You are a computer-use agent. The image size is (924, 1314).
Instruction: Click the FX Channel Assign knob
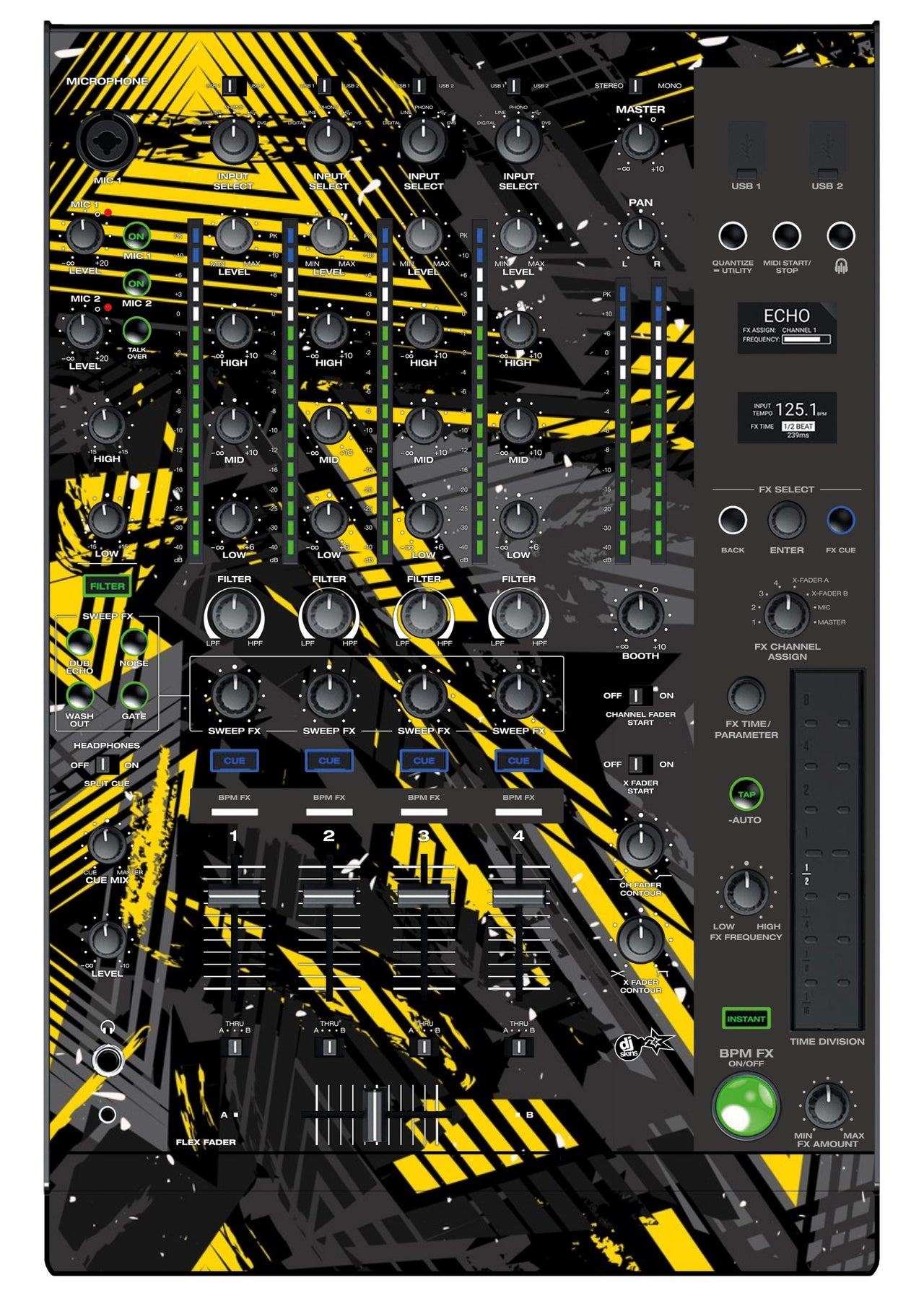click(x=787, y=614)
